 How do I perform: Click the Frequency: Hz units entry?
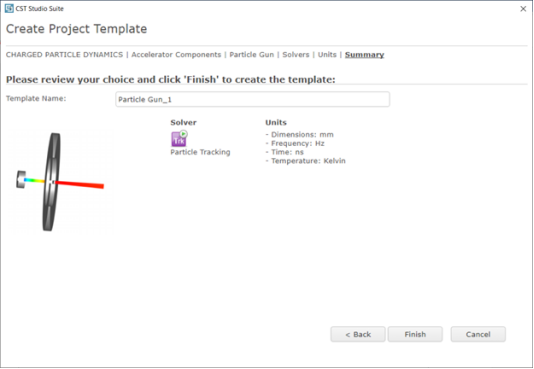coord(295,143)
